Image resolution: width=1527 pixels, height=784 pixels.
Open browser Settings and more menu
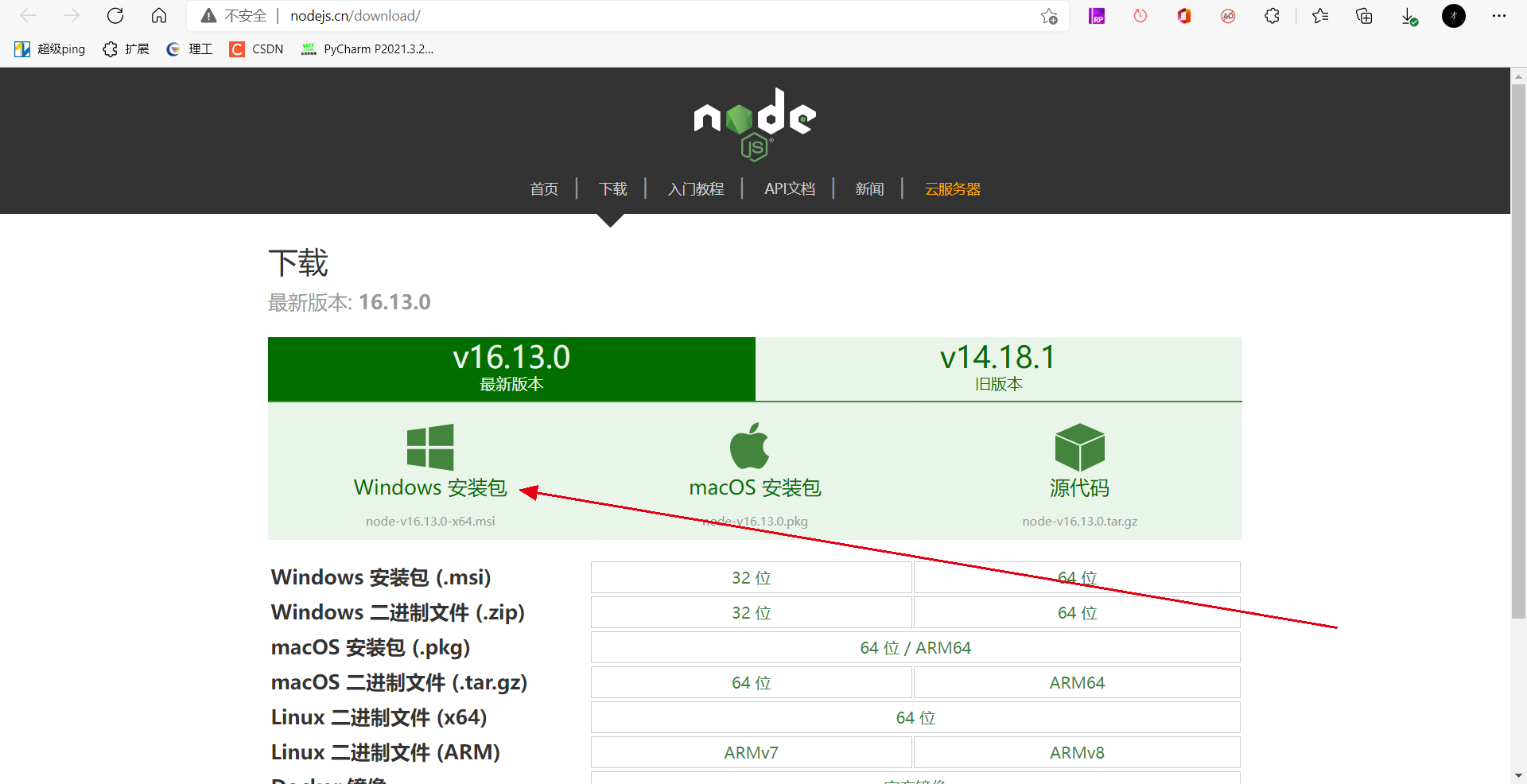pyautogui.click(x=1499, y=16)
